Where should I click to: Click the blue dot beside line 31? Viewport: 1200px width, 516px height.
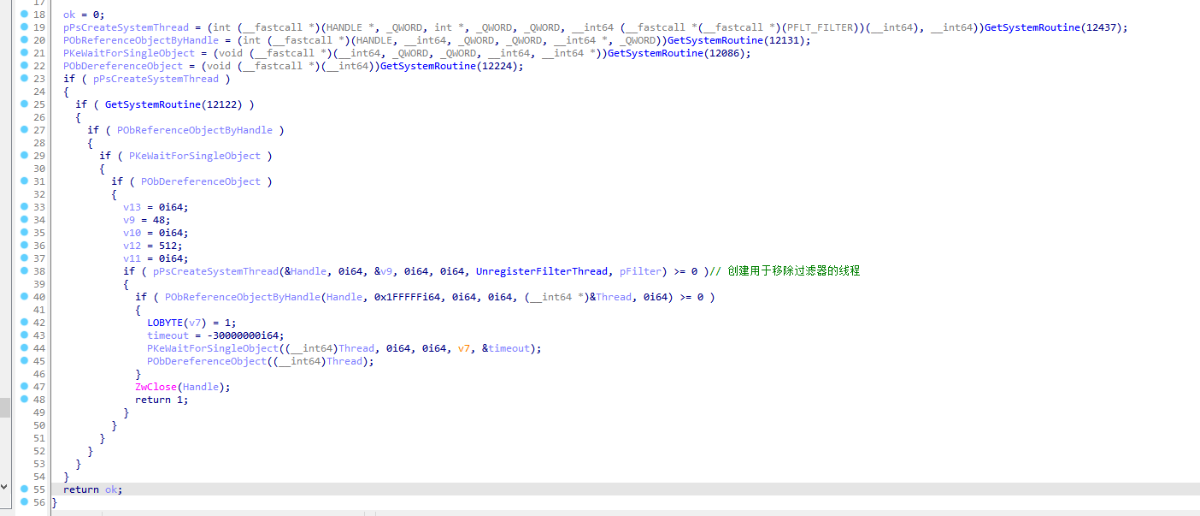[24, 181]
